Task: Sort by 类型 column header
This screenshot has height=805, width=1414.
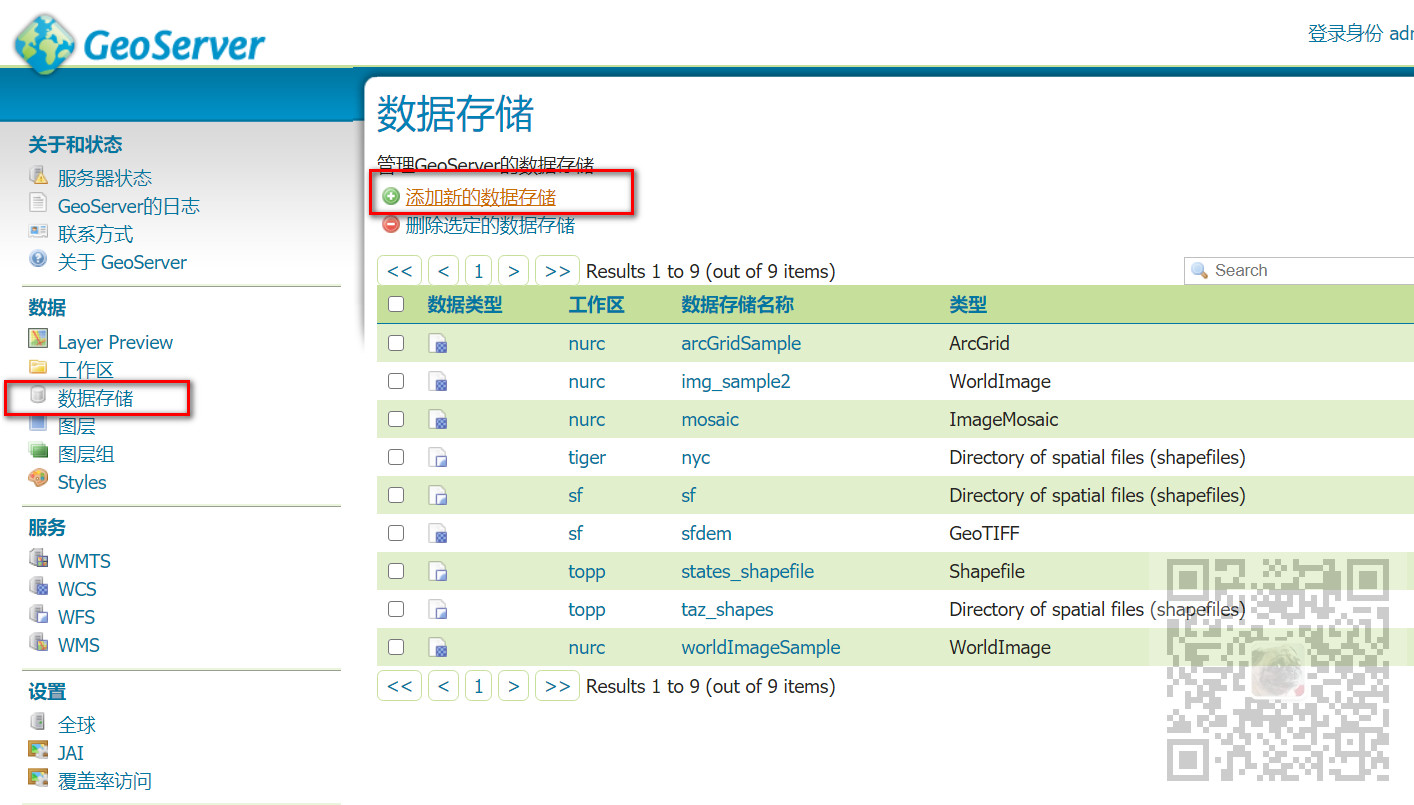Action: point(968,305)
